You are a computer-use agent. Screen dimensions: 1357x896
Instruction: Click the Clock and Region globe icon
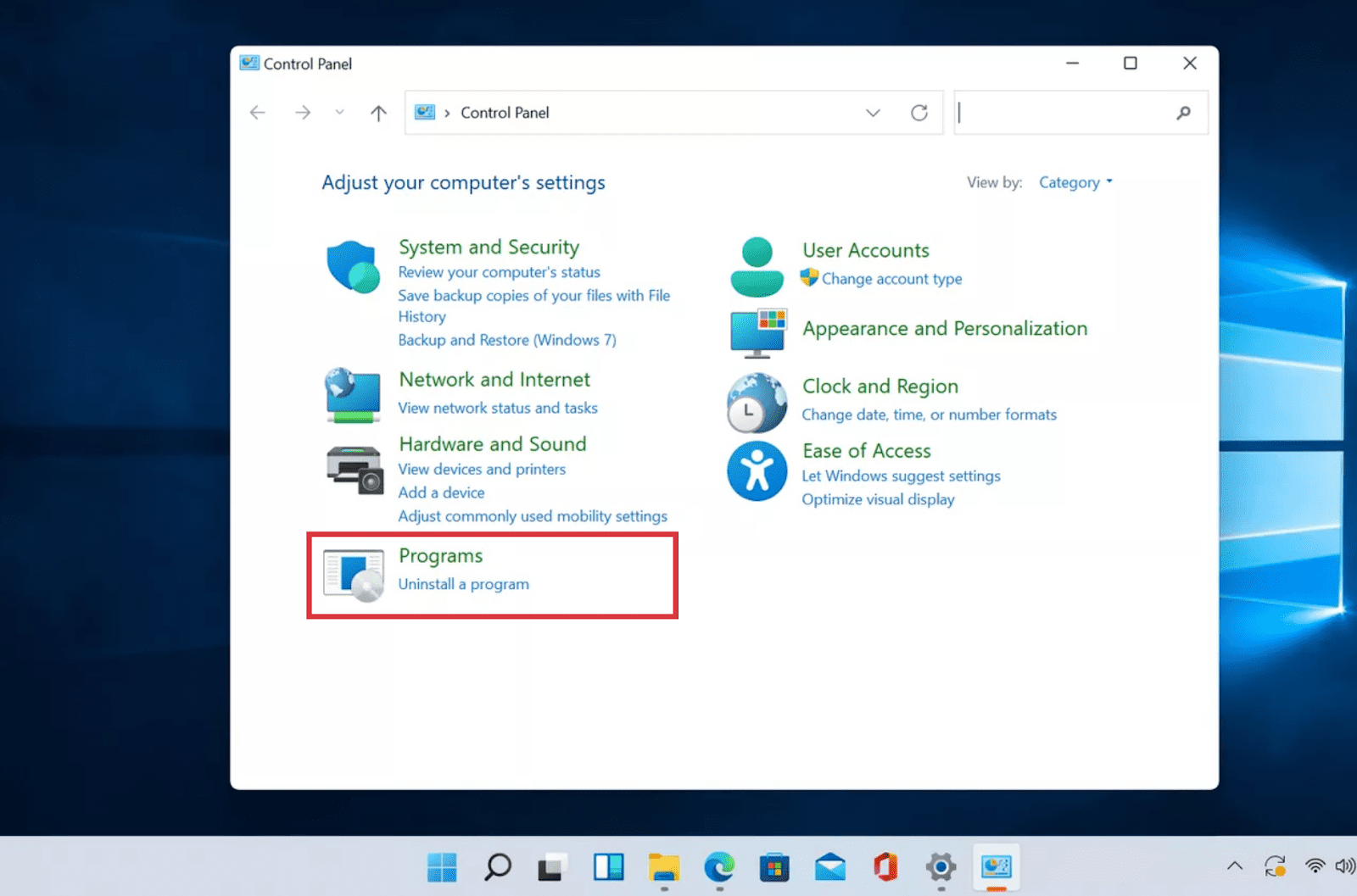[757, 403]
